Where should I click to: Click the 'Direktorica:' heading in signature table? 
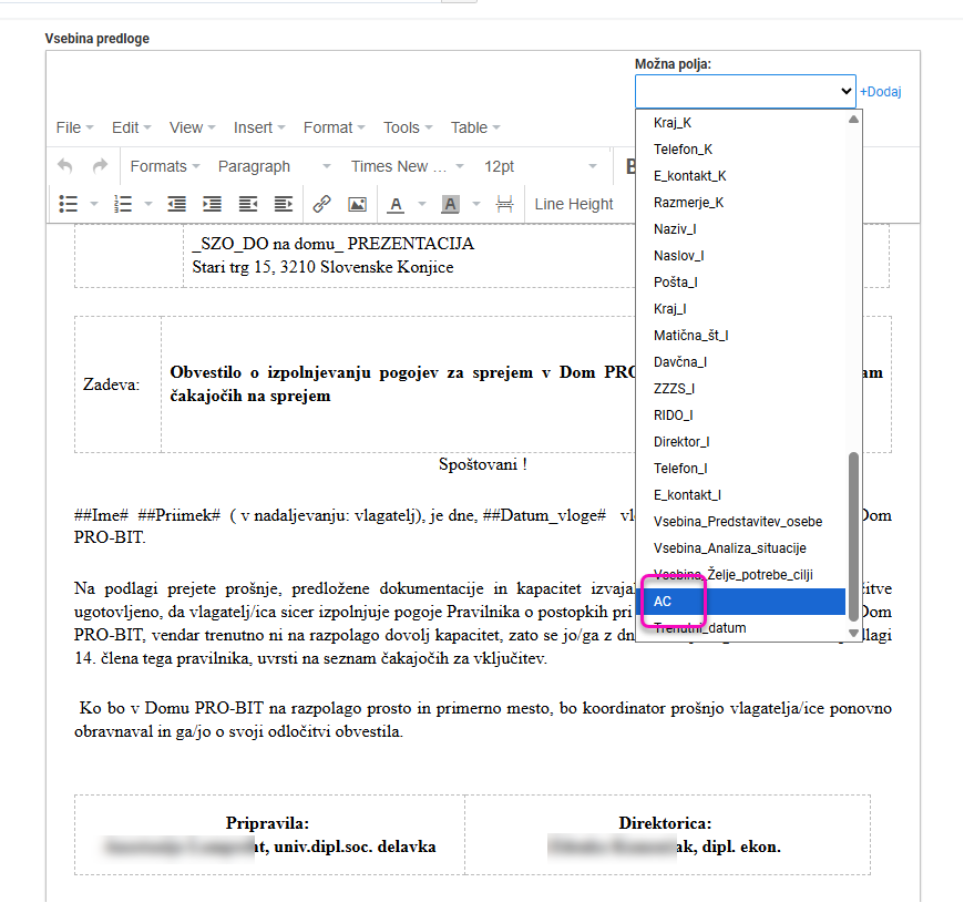coord(665,823)
